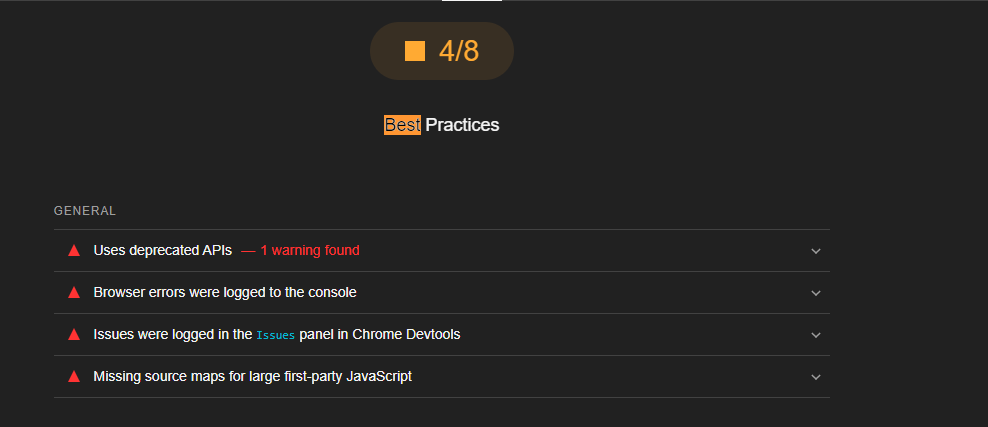The image size is (988, 427).
Task: Click the white bar at top
Action: pyautogui.click(x=472, y=1)
